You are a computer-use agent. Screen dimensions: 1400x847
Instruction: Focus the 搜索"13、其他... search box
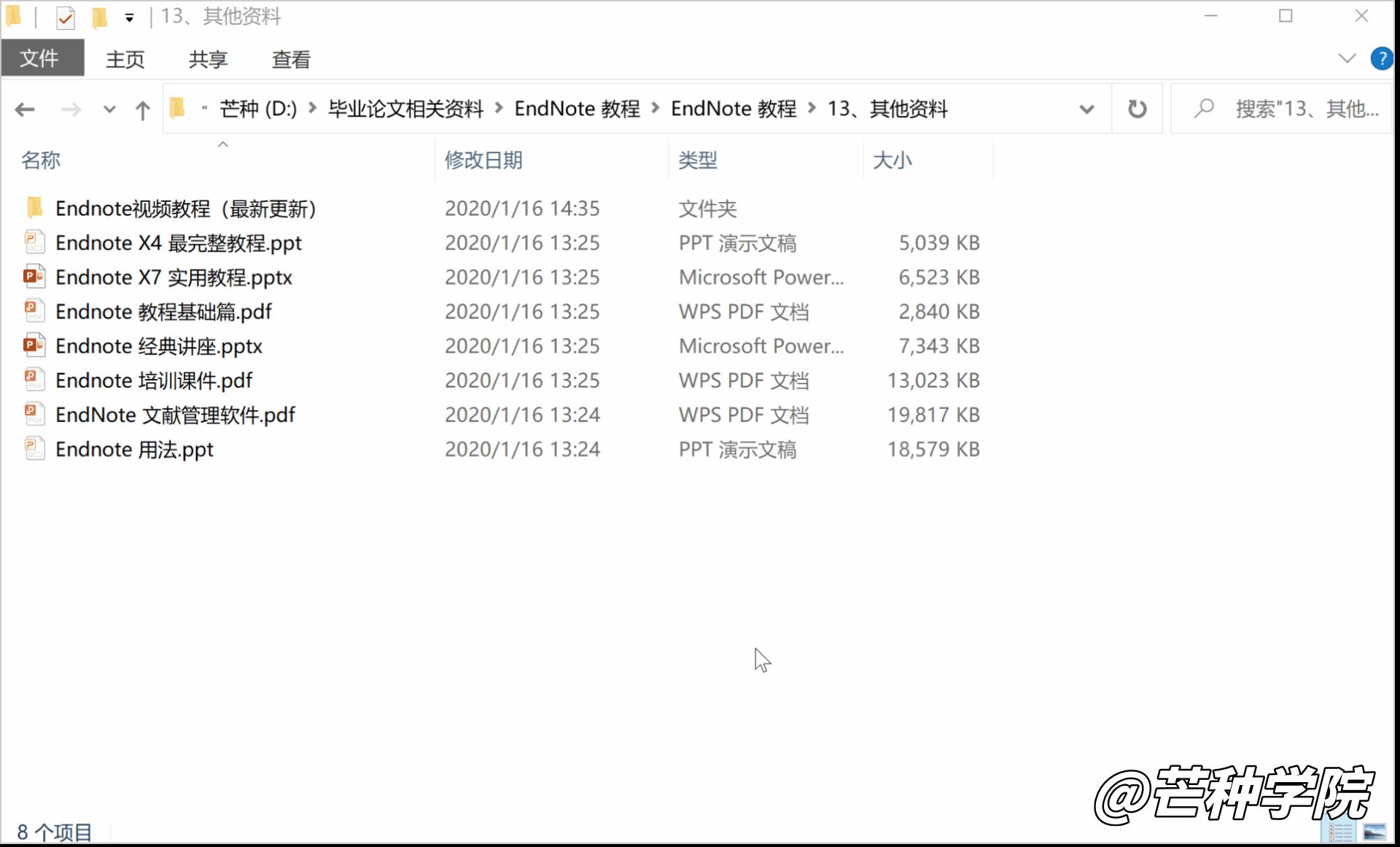[1283, 109]
